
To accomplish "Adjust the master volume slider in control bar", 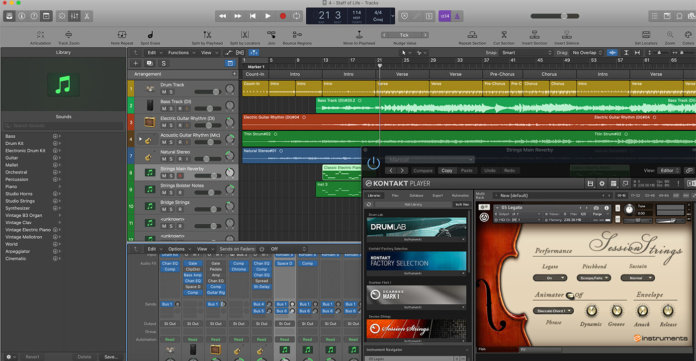I will 555,16.
